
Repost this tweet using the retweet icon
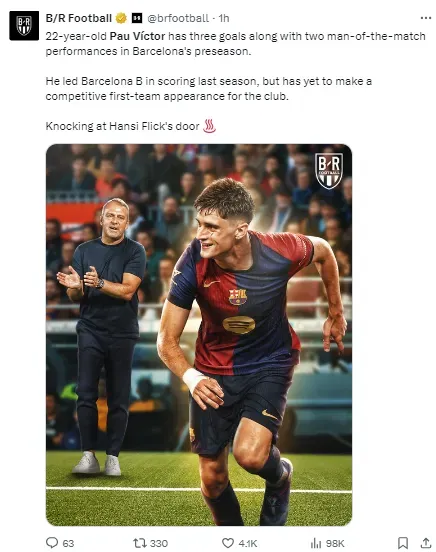click(139, 542)
